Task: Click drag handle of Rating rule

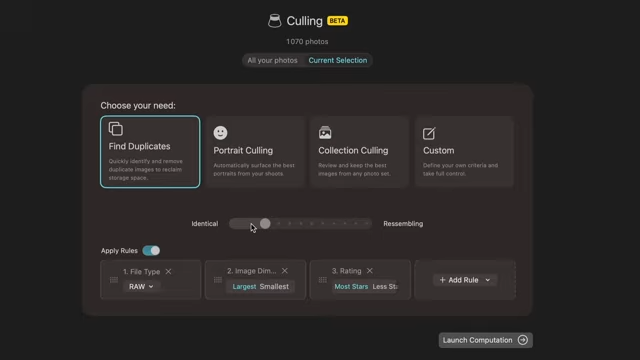Action: coord(322,280)
